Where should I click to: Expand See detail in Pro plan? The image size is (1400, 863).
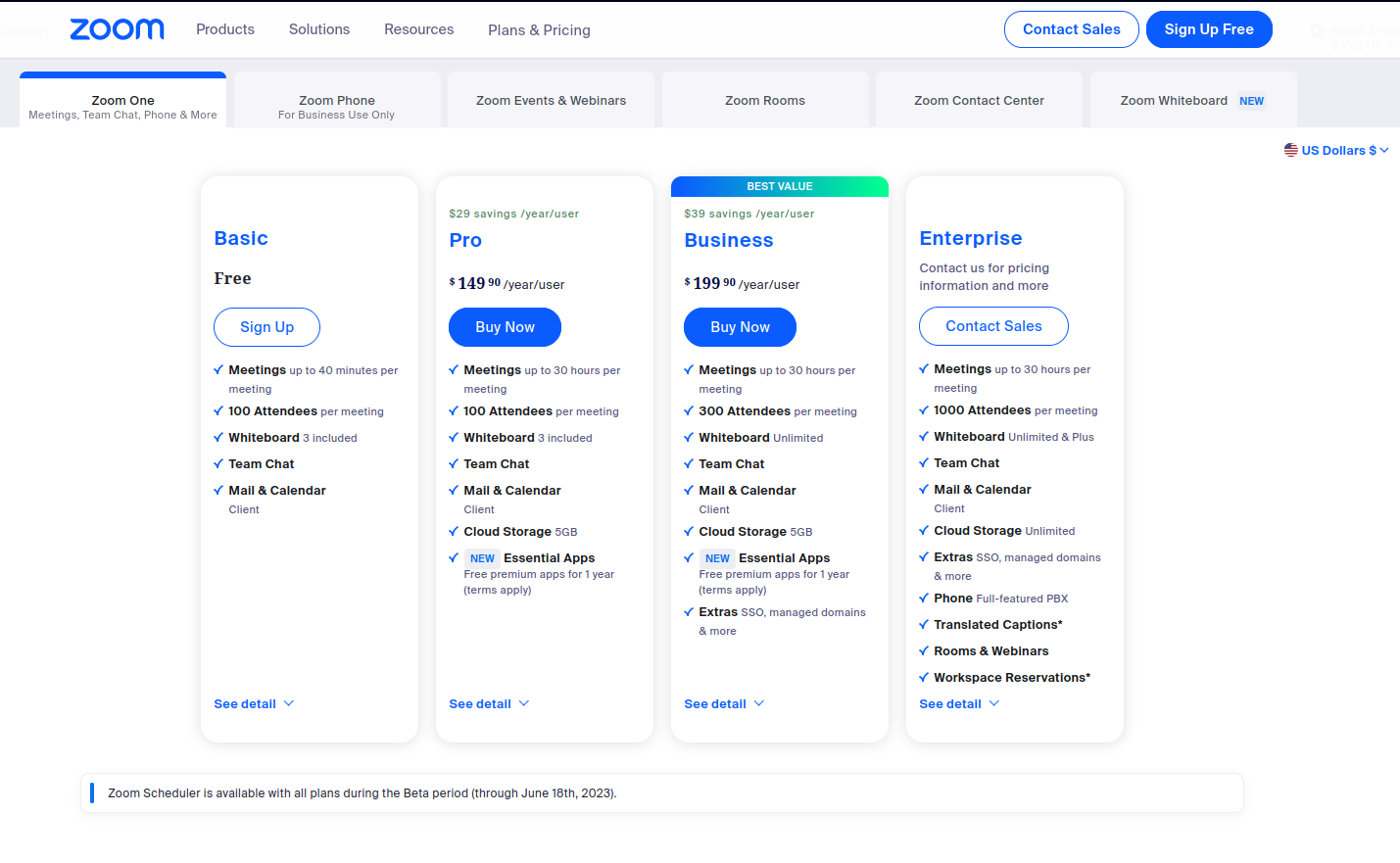point(489,704)
